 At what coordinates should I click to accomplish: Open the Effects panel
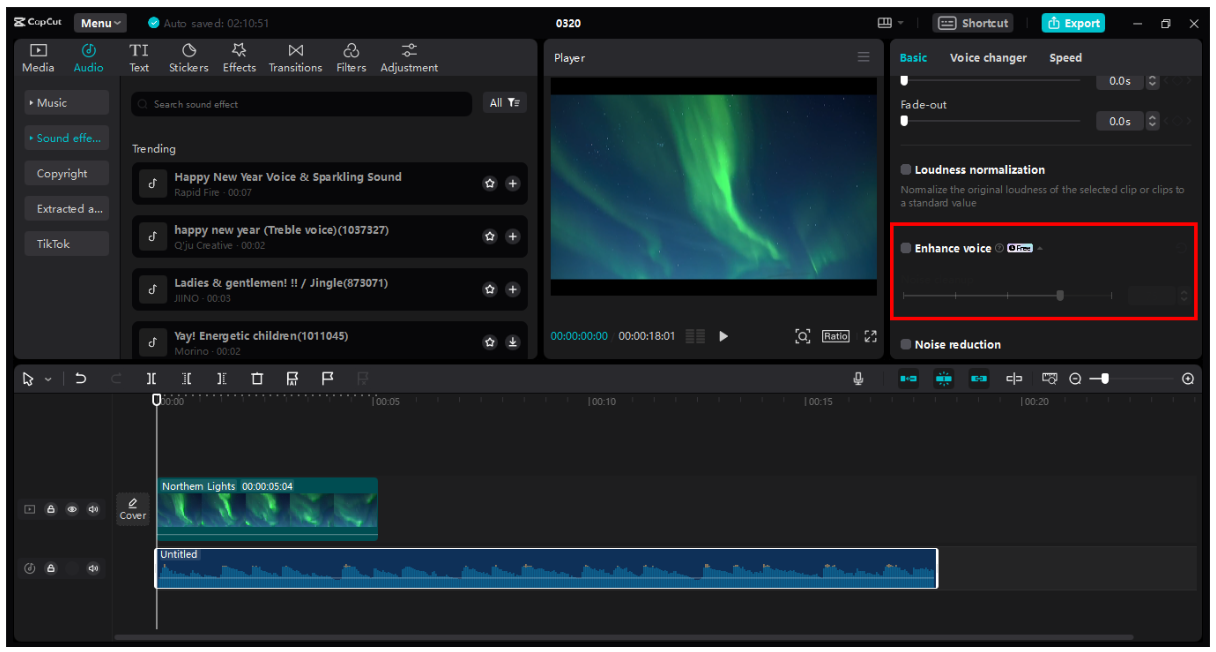[x=239, y=58]
